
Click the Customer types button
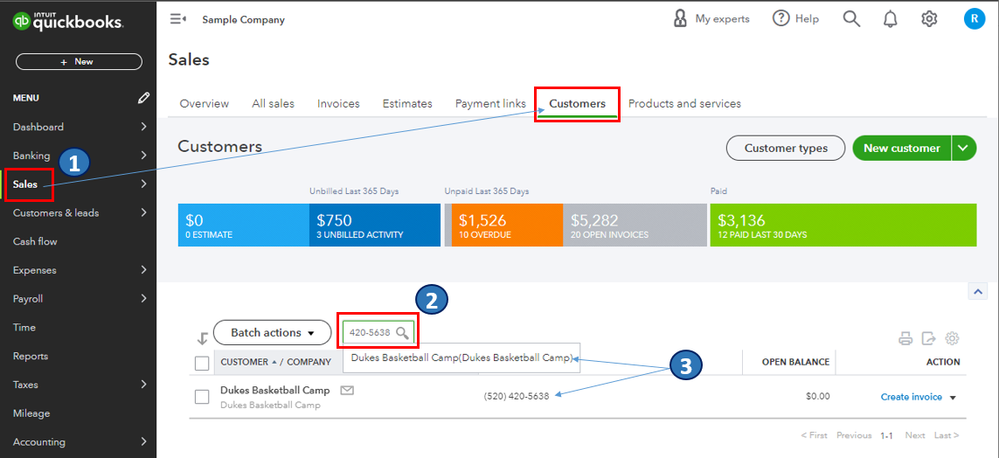click(785, 148)
